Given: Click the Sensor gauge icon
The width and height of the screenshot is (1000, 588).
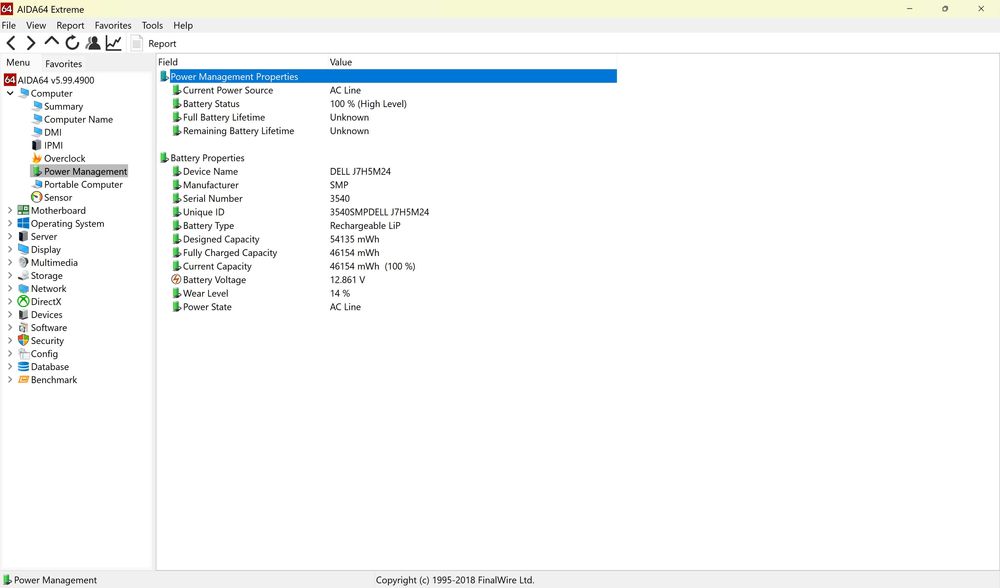Looking at the screenshot, I should [37, 197].
